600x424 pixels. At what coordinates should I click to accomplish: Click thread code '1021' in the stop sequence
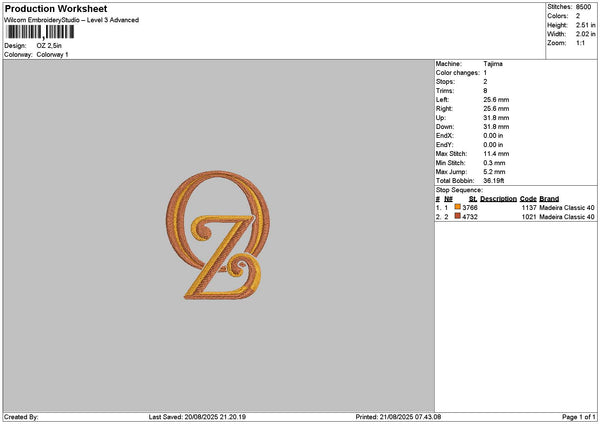tap(529, 217)
